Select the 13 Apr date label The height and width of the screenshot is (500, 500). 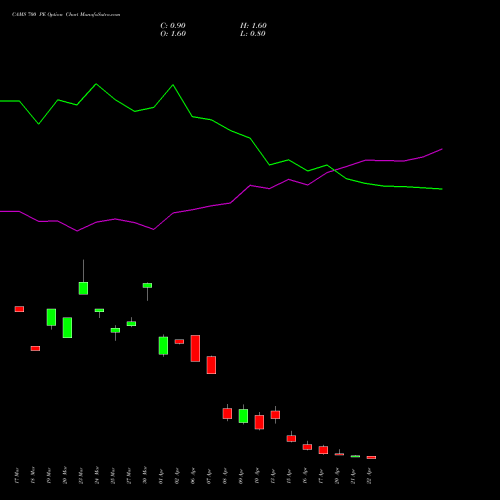[x=273, y=476]
